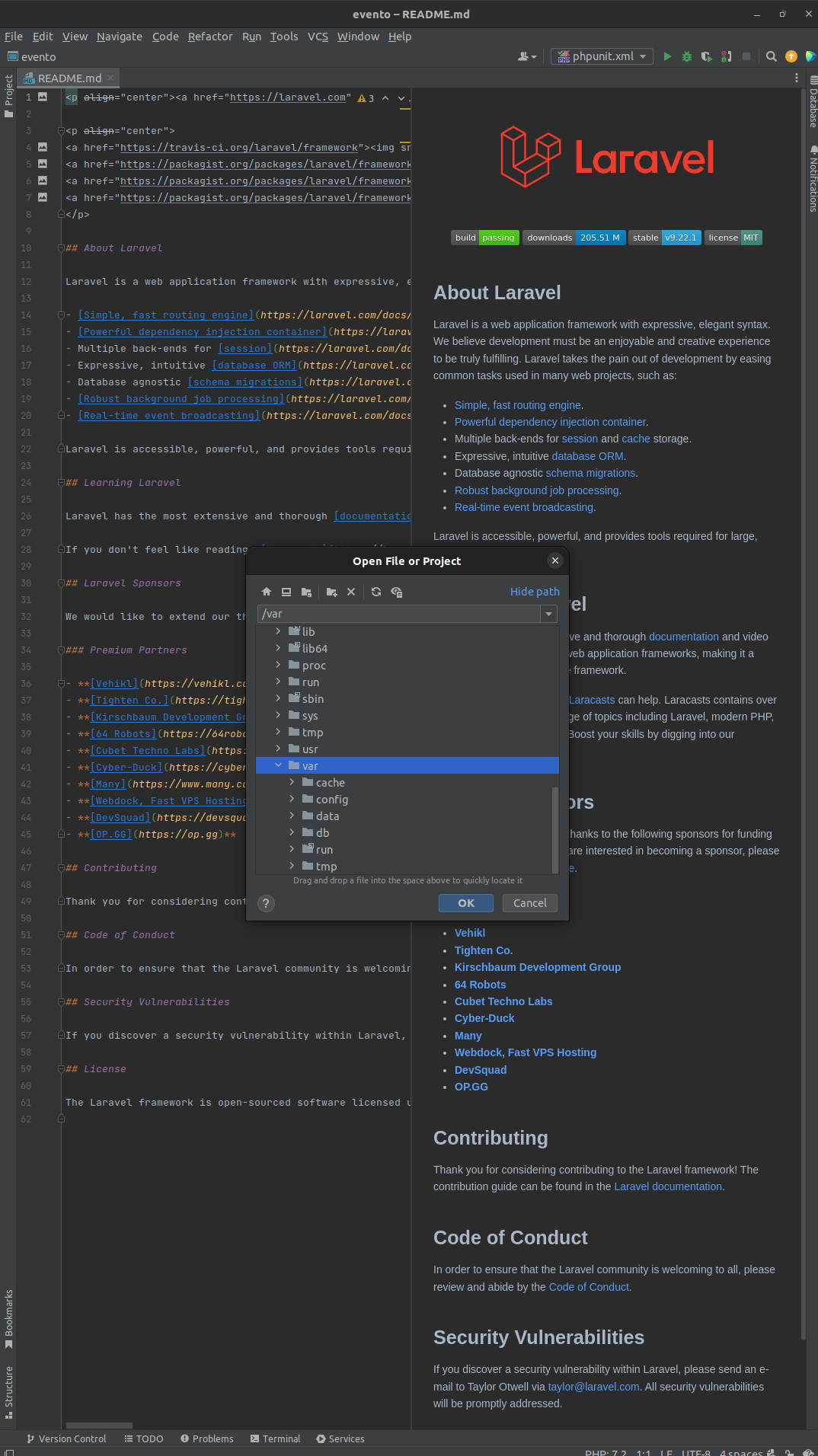Click the editor horizontal scrollbar thumb
The image size is (818, 1456).
(99, 1426)
